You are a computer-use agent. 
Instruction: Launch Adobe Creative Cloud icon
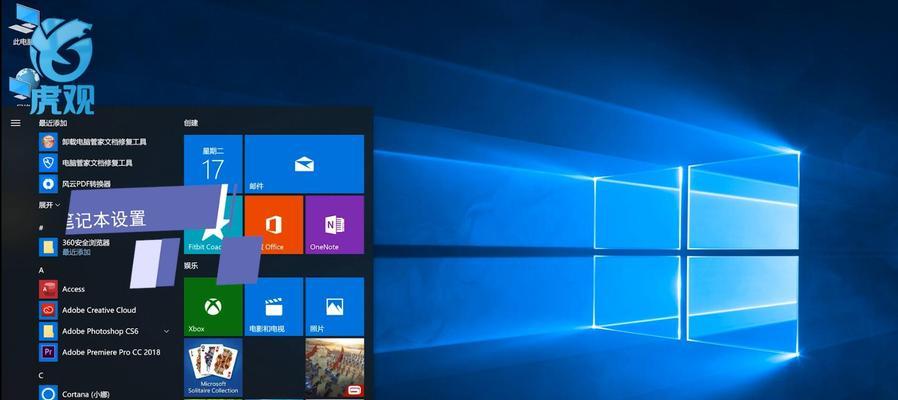click(49, 310)
